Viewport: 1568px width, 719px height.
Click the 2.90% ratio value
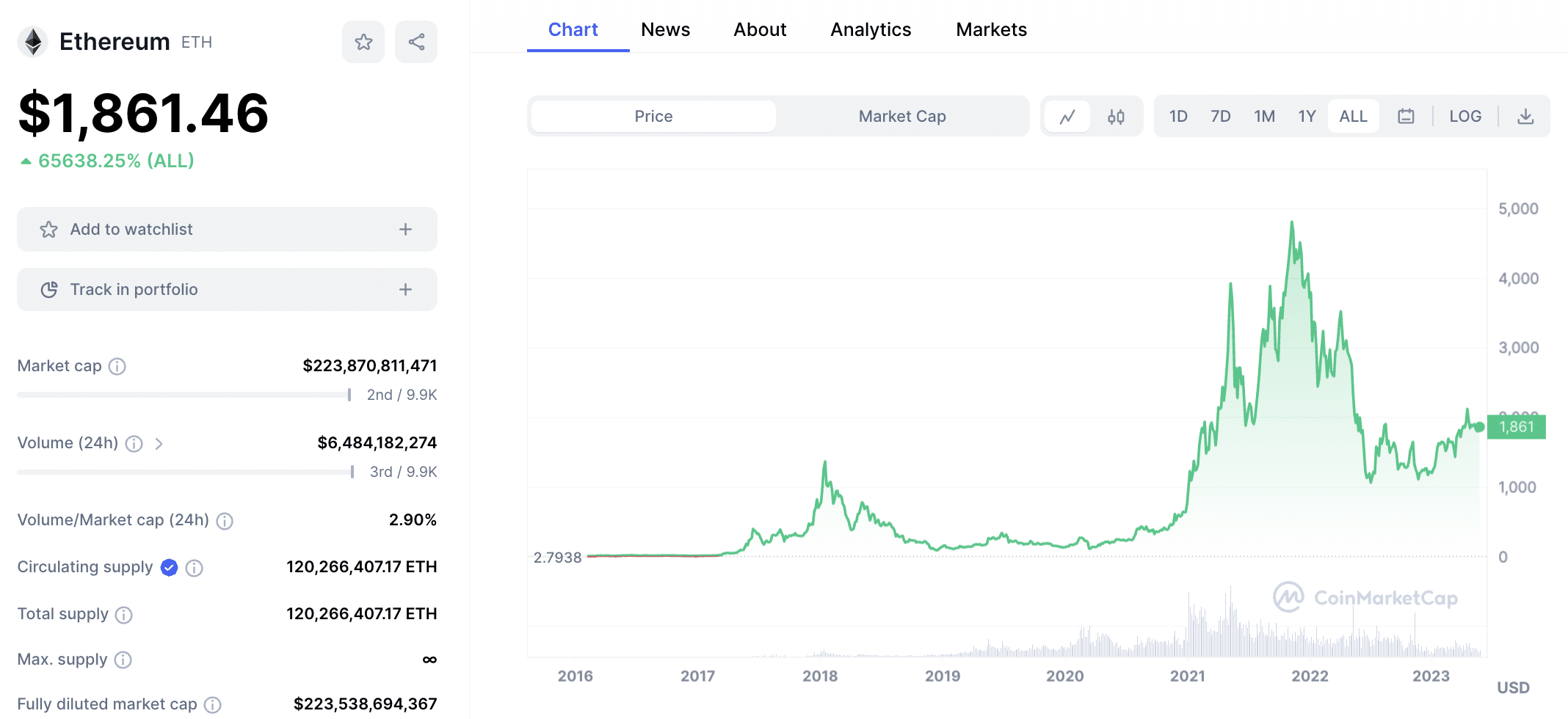click(x=413, y=520)
